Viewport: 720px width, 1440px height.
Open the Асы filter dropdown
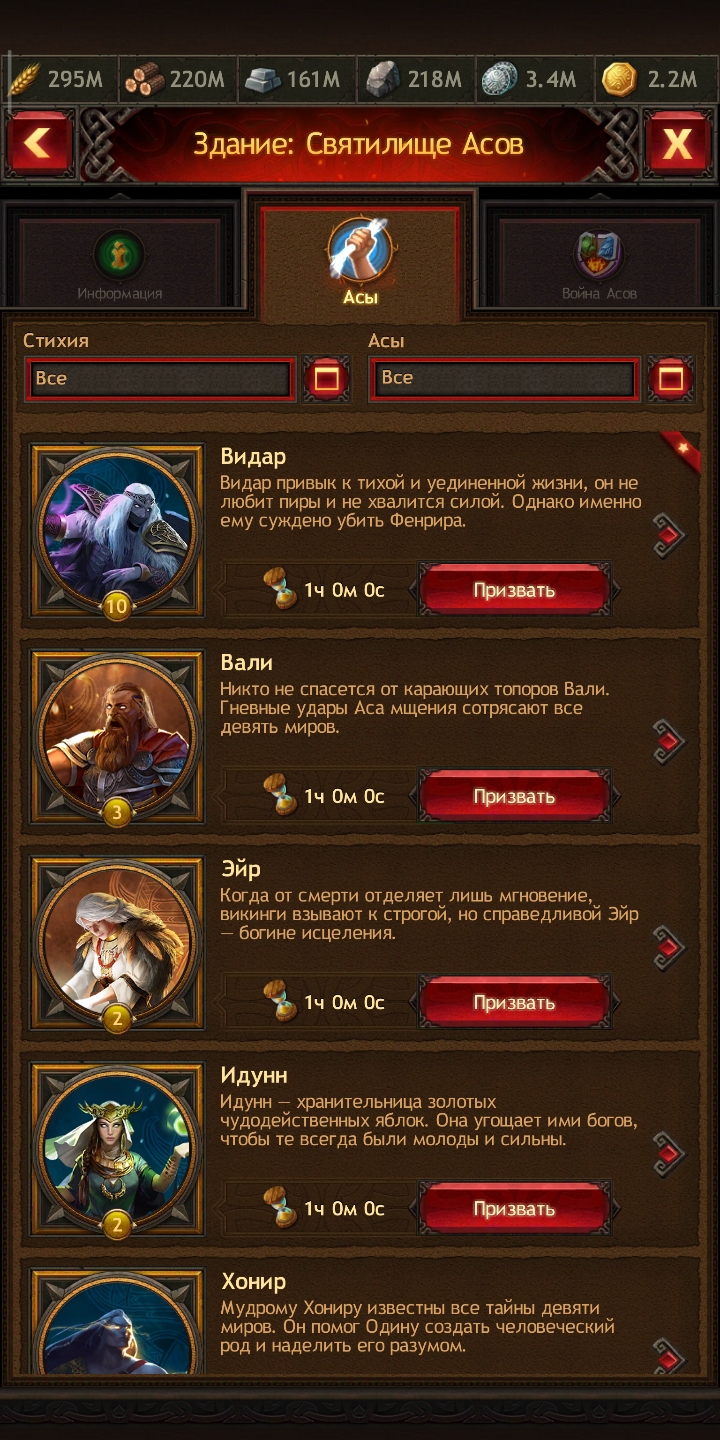(x=506, y=378)
